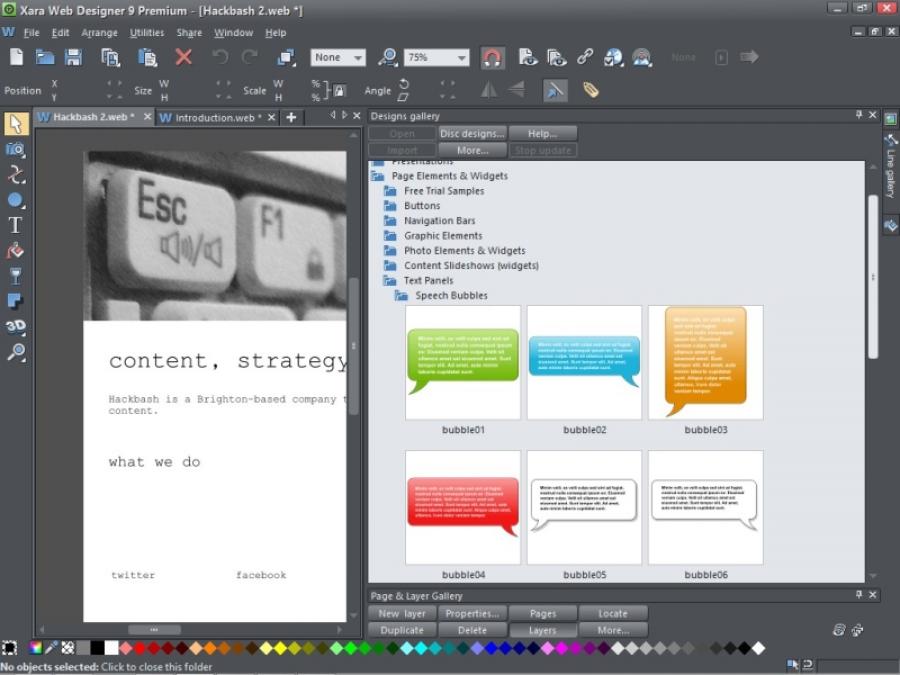
Task: Click the Copy icon in toolbar
Action: click(110, 57)
